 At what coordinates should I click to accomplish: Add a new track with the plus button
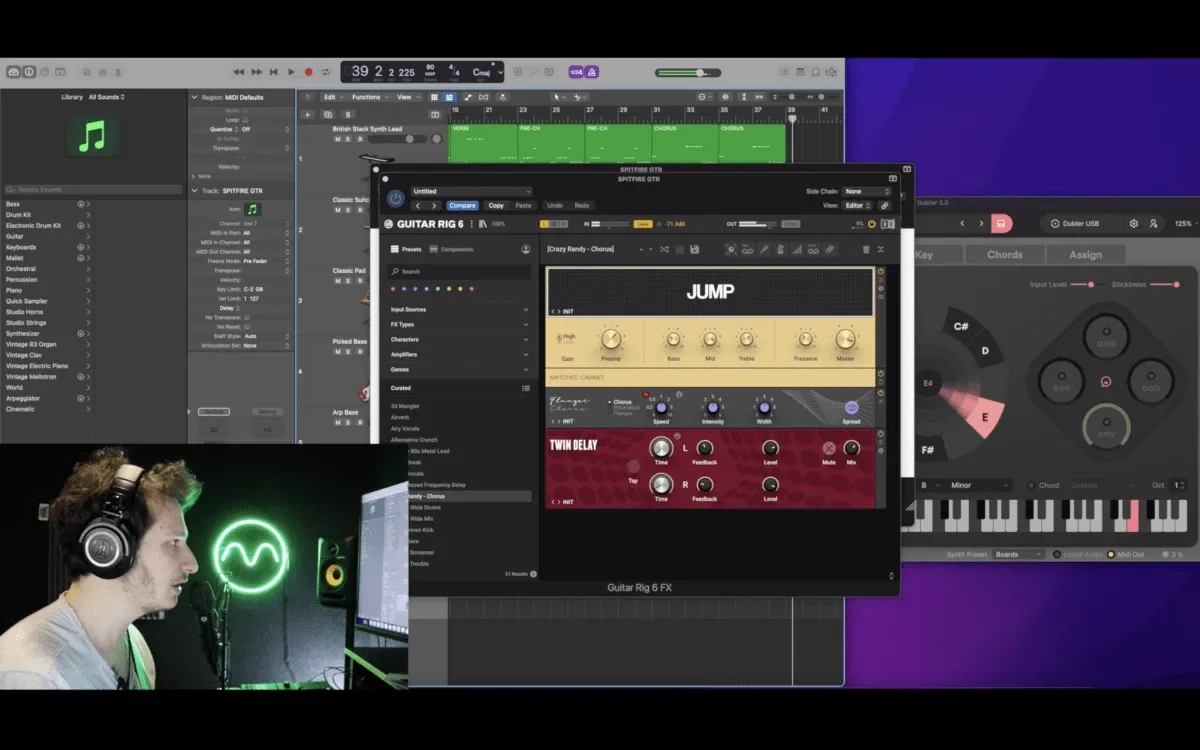(x=308, y=114)
